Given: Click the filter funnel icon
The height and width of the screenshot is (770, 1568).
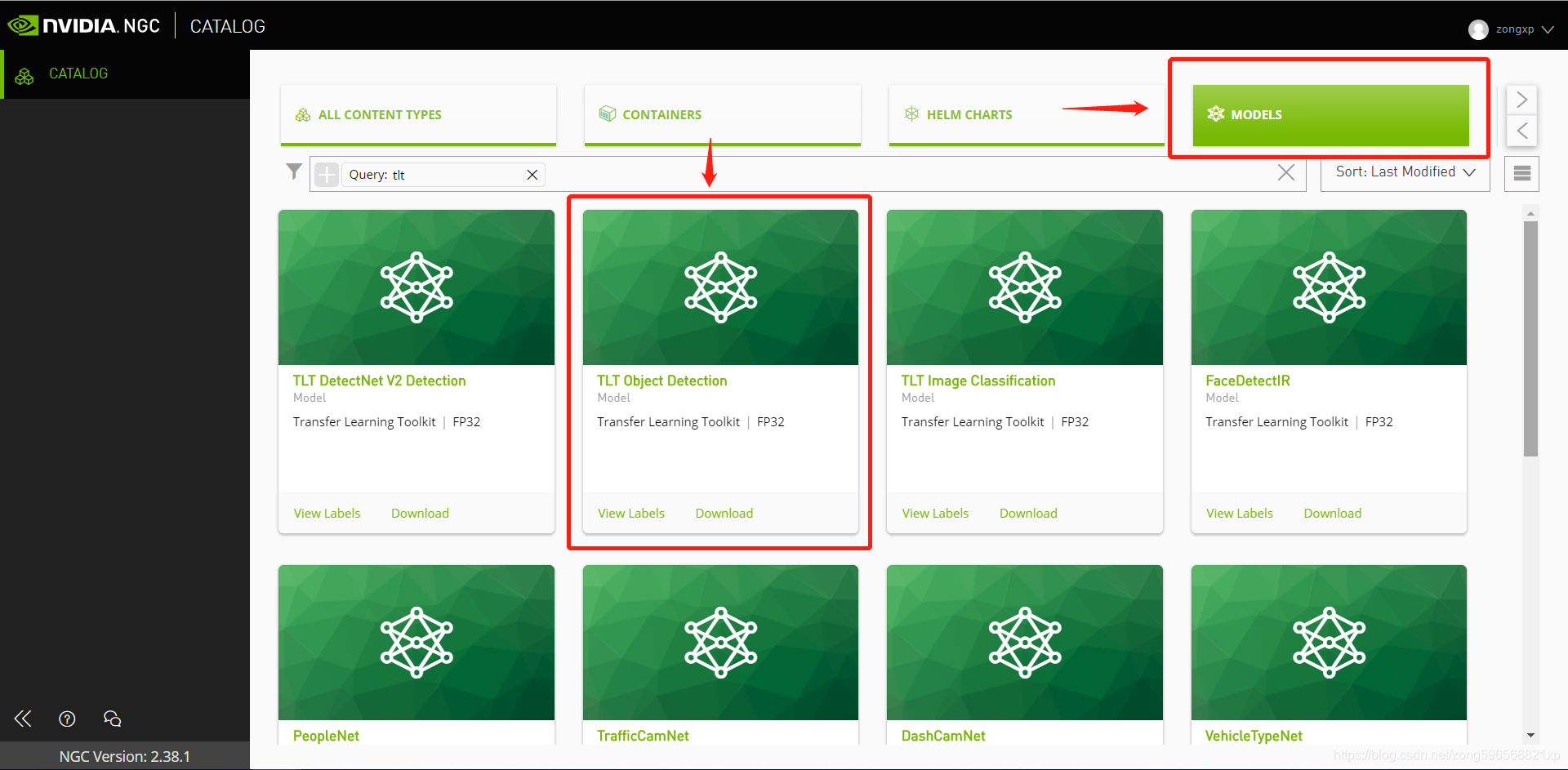Looking at the screenshot, I should 294,171.
